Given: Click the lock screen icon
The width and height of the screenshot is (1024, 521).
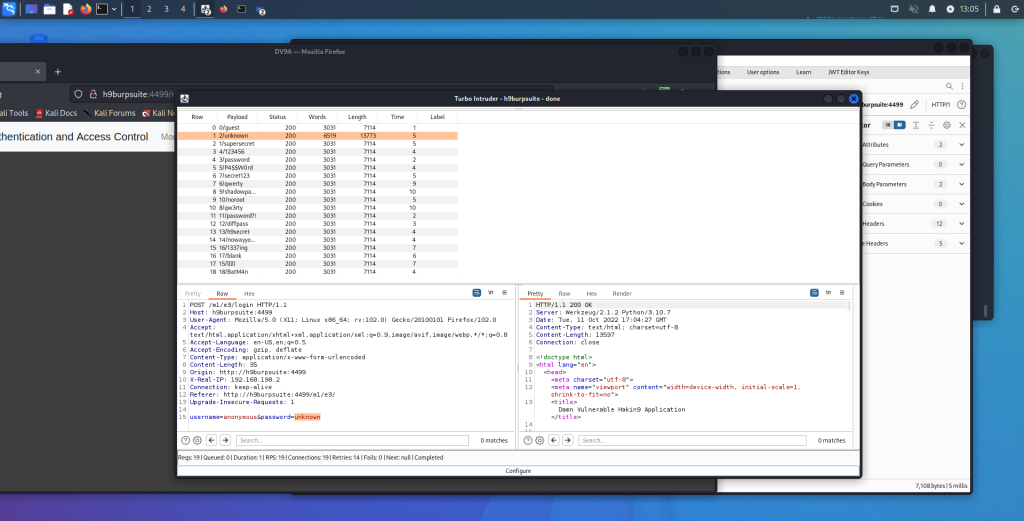Looking at the screenshot, I should click(996, 9).
